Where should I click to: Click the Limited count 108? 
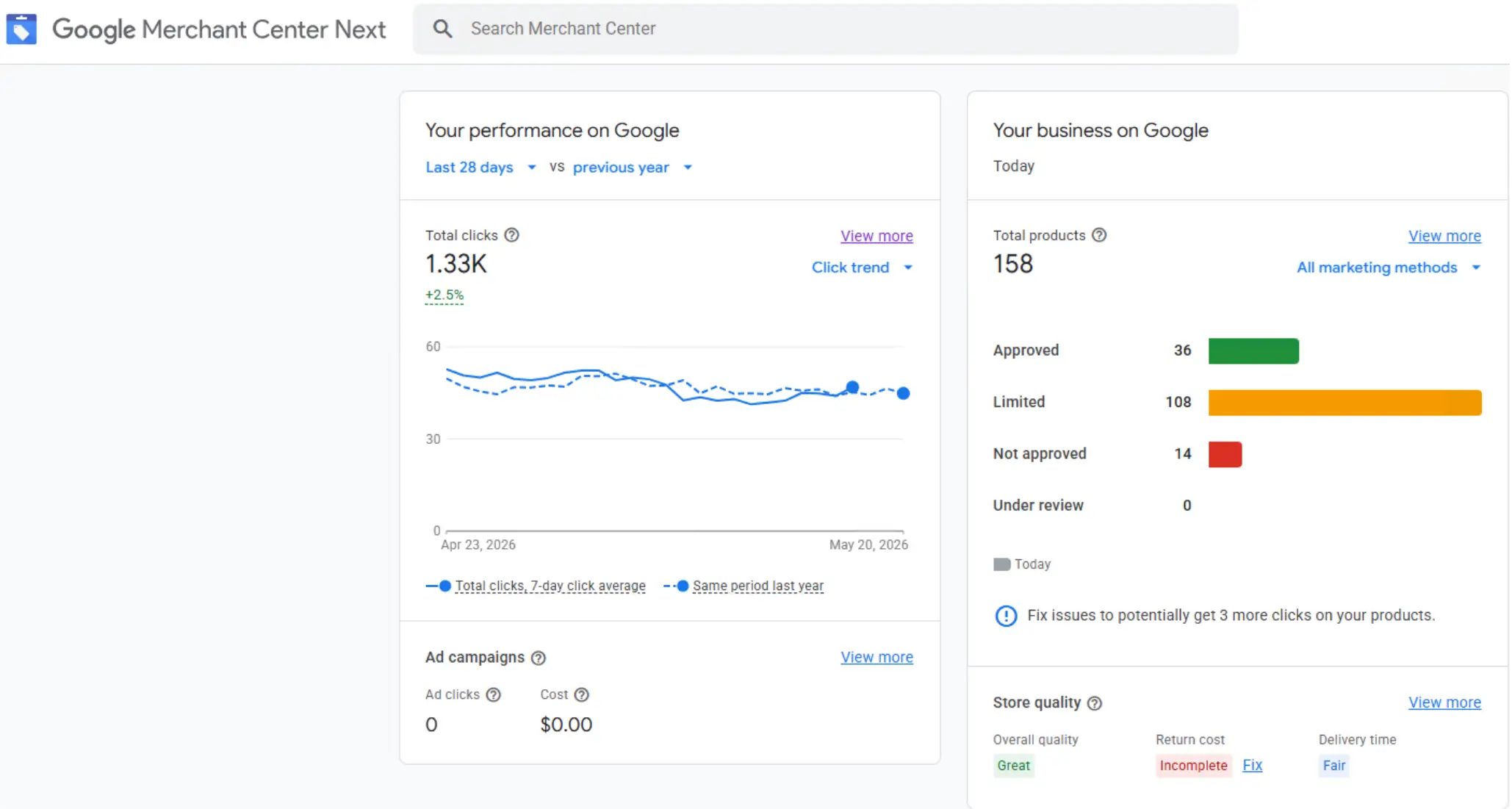(x=1178, y=402)
